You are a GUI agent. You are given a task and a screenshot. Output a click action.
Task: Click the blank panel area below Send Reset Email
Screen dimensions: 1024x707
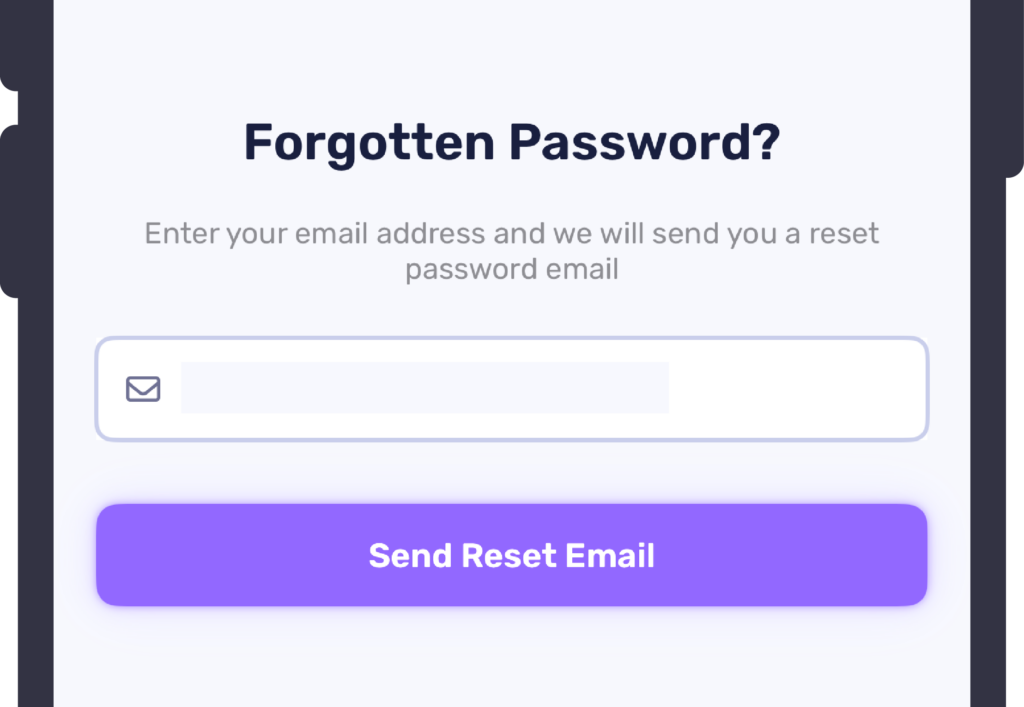511,660
